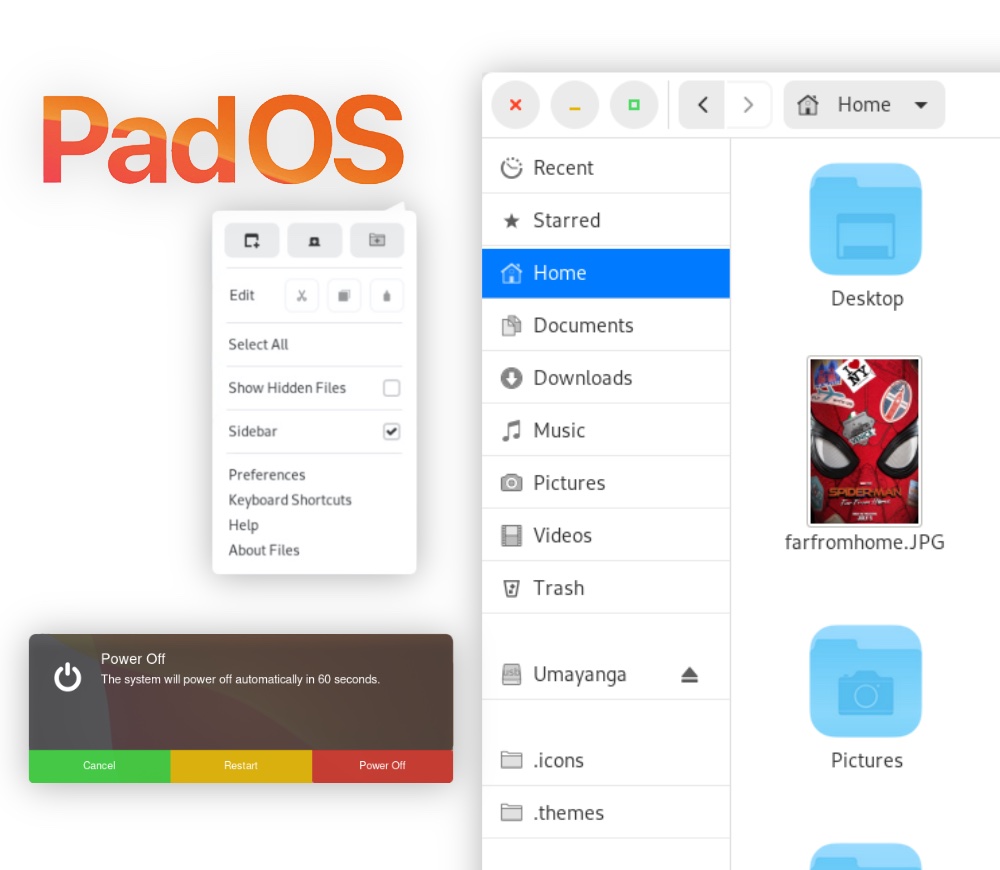Click the .themes folder icon in sidebar
The height and width of the screenshot is (870, 1000).
point(511,812)
